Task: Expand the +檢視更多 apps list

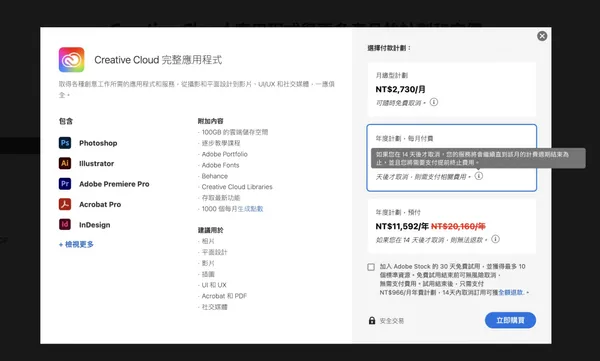Action: (76, 244)
